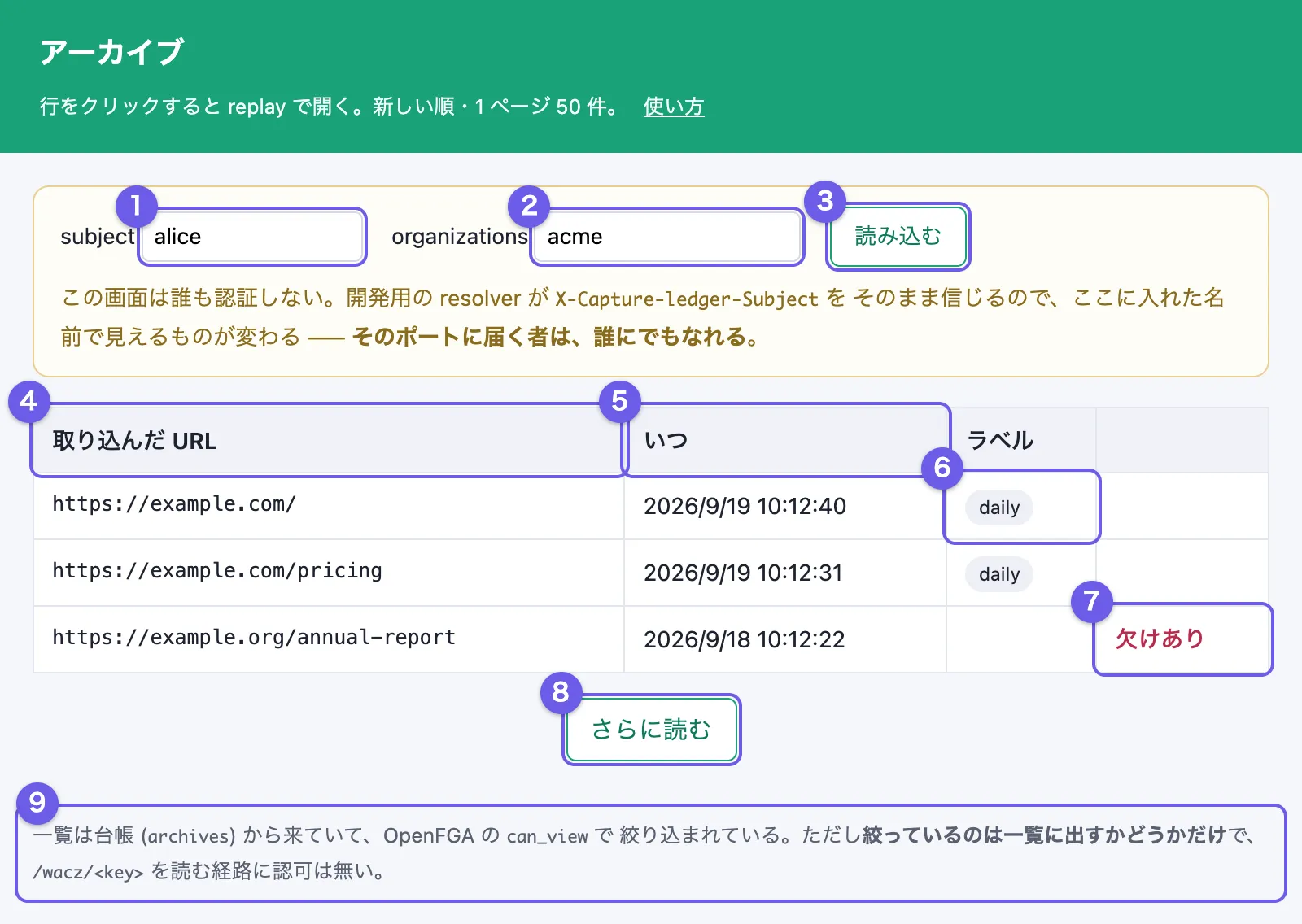Click the footer note about OpenFGA can_view
Screen dimensions: 1302x924
point(651,852)
